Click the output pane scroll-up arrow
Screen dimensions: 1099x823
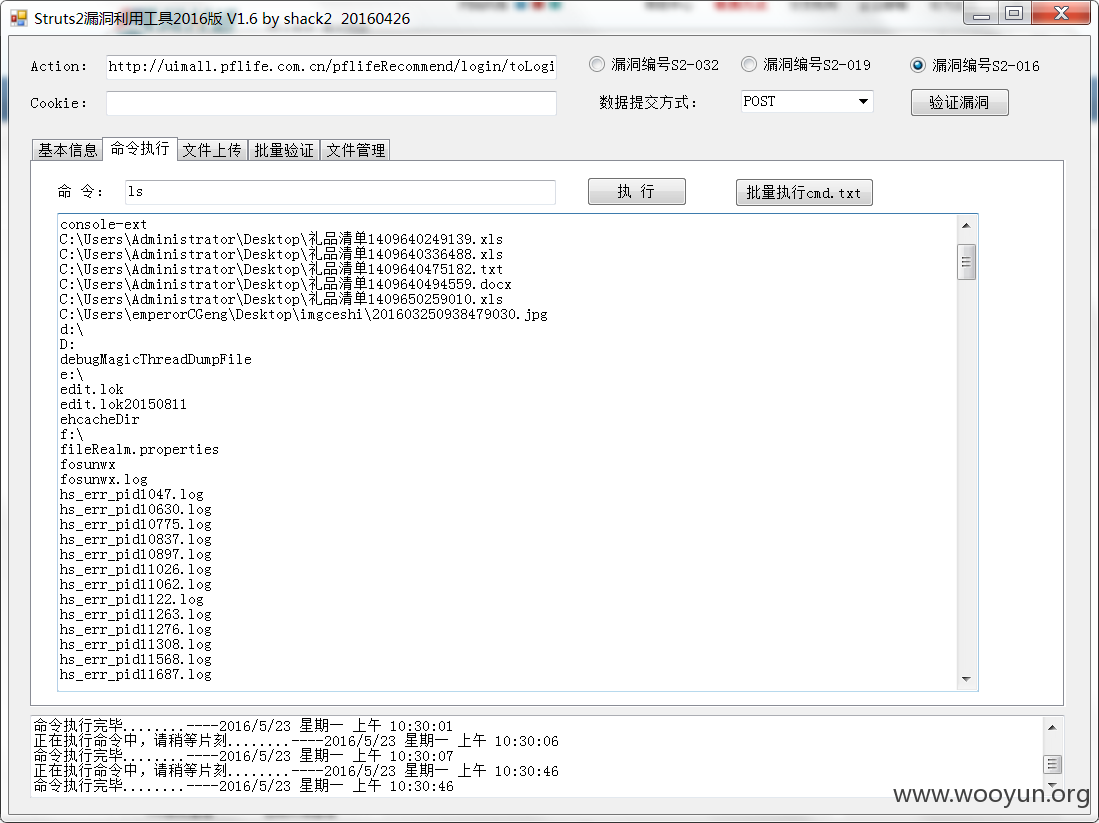(x=967, y=226)
